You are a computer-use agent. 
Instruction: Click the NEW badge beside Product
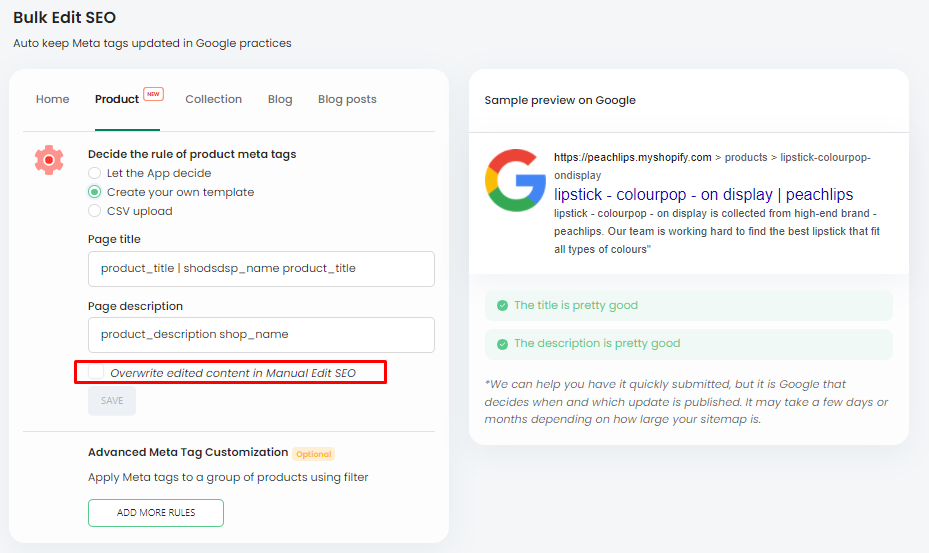click(153, 94)
